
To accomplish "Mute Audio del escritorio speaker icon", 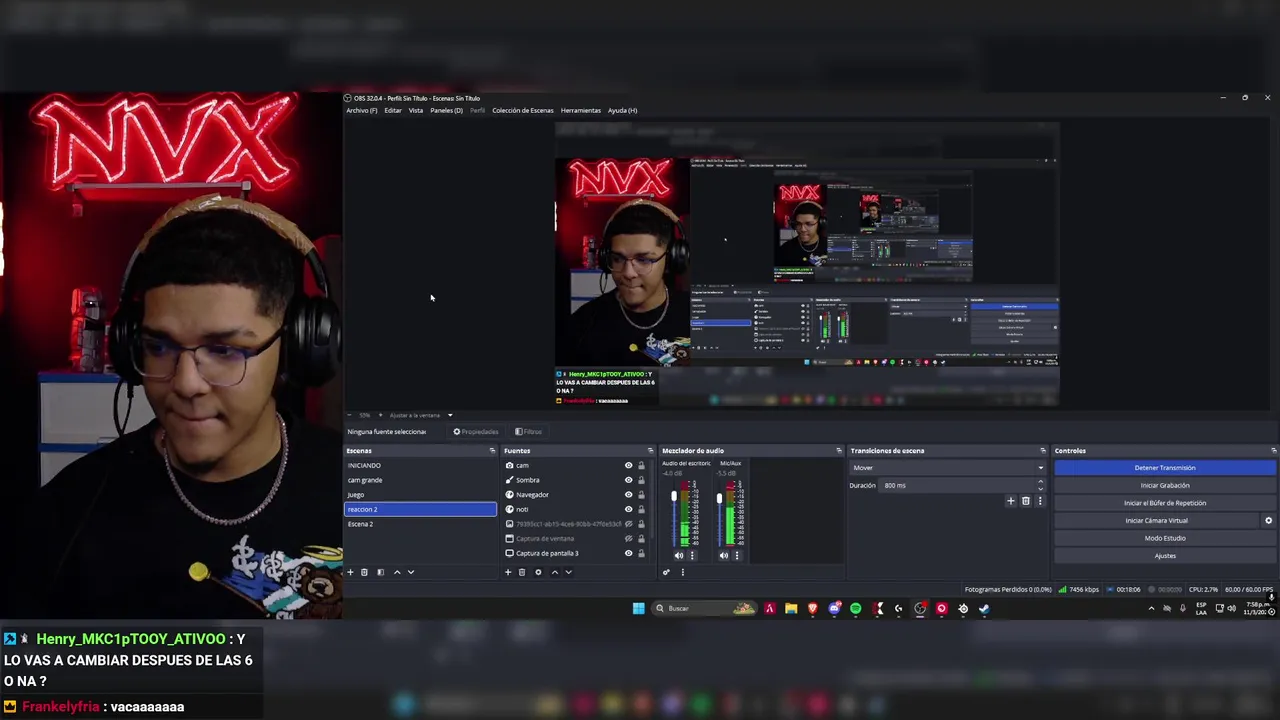I will point(679,555).
